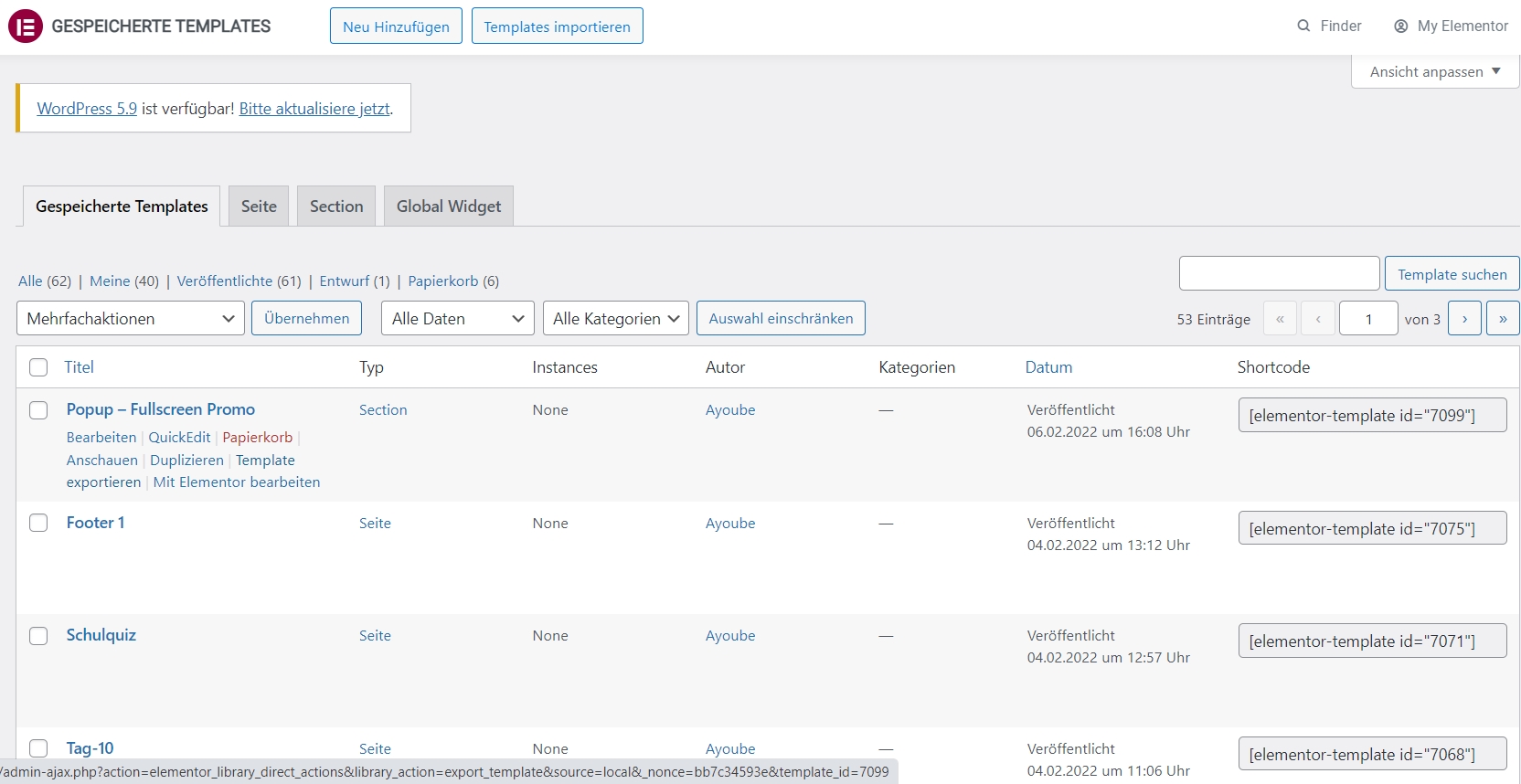Expand the Ansicht anpassen panel
The width and height of the screenshot is (1521, 784).
click(1435, 71)
